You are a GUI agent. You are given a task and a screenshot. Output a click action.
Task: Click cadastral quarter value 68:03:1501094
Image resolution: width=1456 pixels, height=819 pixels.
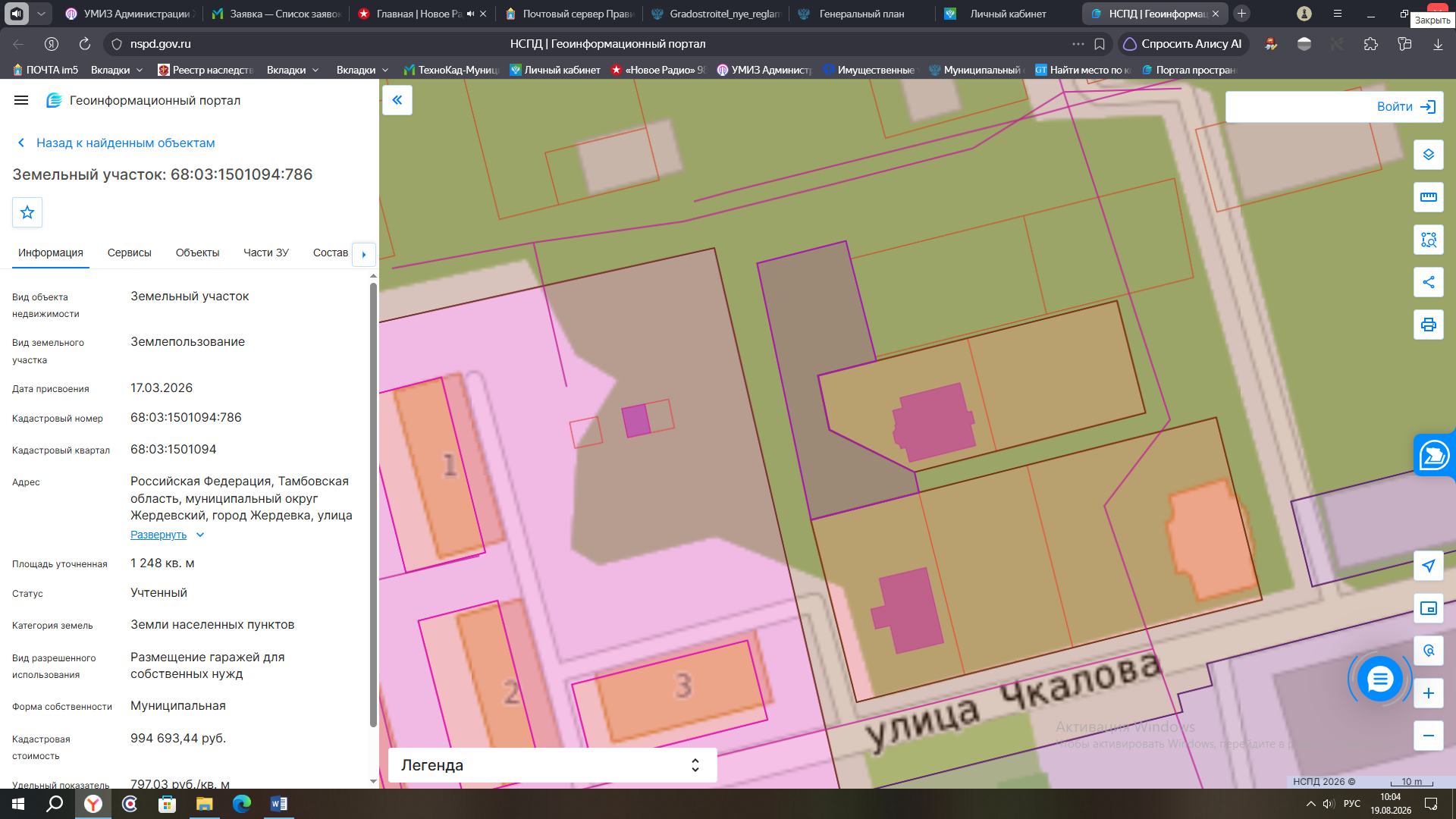tap(174, 450)
